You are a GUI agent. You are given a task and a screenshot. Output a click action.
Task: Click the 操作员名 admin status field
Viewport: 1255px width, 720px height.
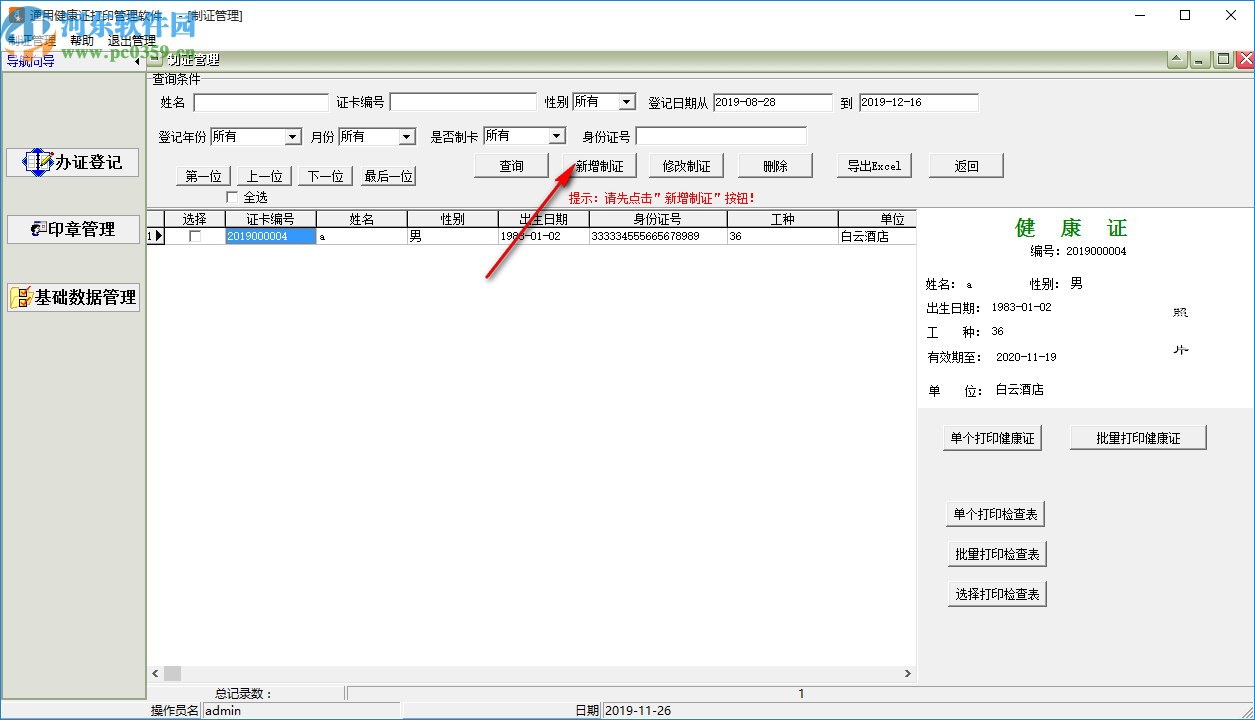[x=301, y=711]
